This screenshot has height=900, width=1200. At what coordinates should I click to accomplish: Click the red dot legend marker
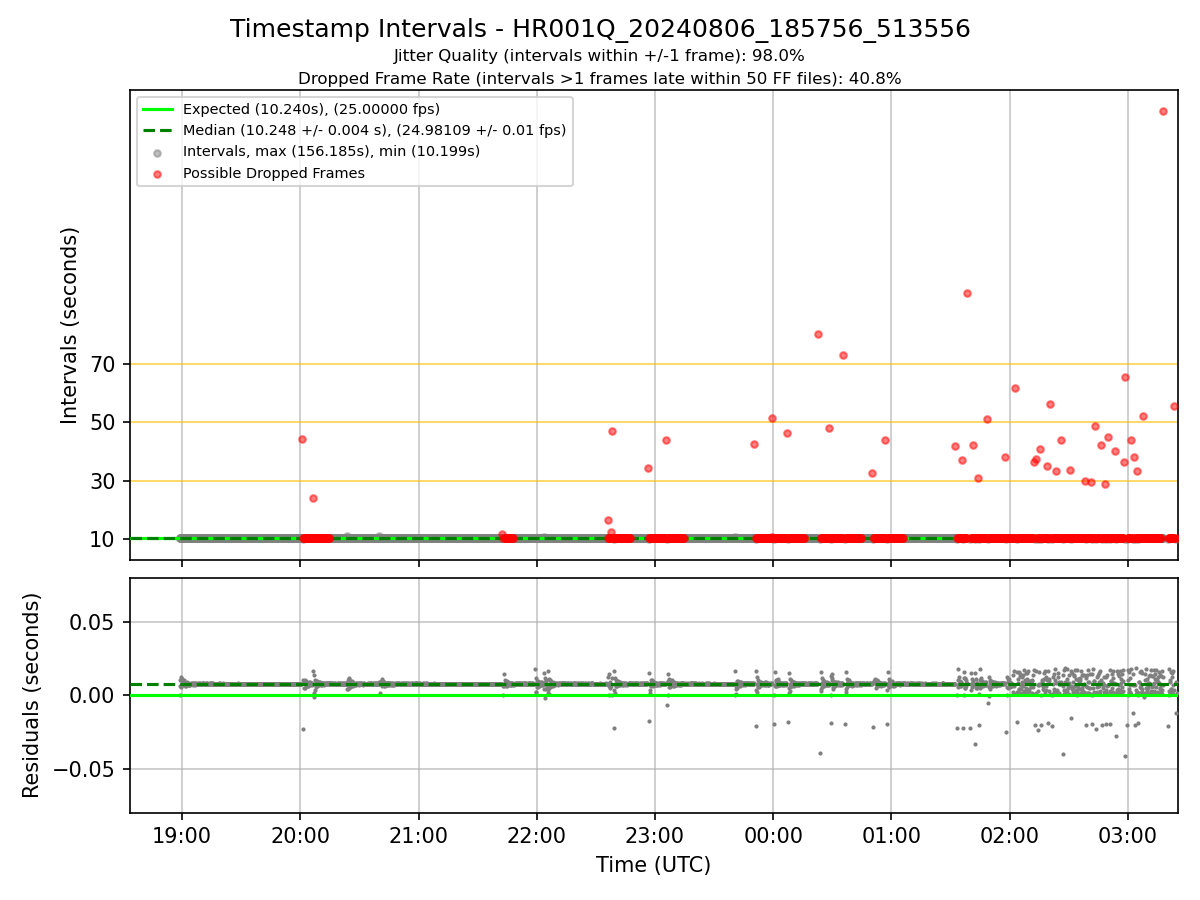tap(158, 173)
